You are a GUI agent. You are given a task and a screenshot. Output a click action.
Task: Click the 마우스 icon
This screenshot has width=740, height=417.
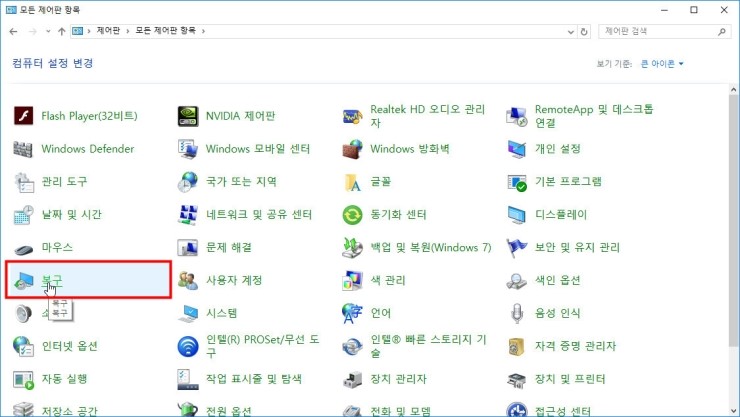23,249
